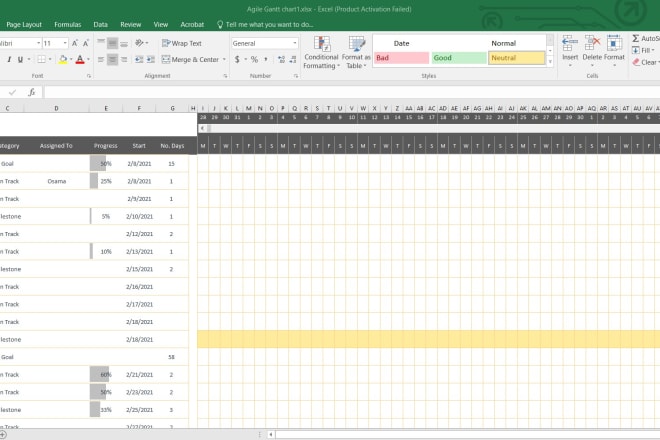This screenshot has height=440, width=660.
Task: Align text right
Action: [124, 59]
